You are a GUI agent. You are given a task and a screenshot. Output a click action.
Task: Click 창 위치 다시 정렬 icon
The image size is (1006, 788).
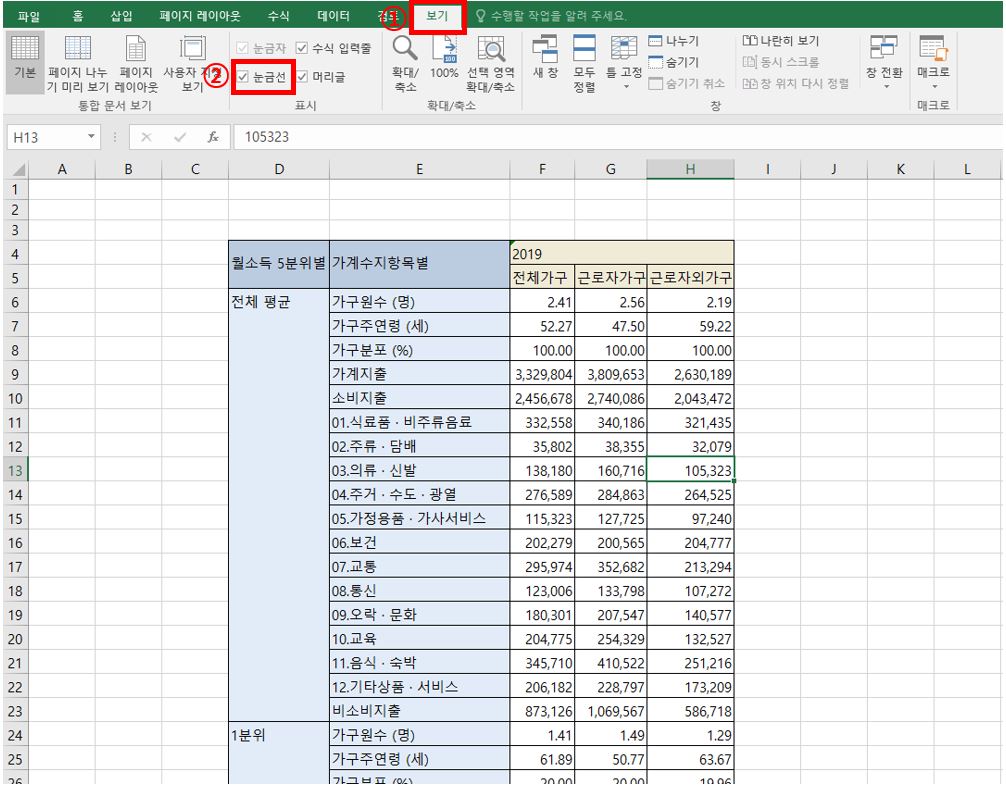pos(750,83)
